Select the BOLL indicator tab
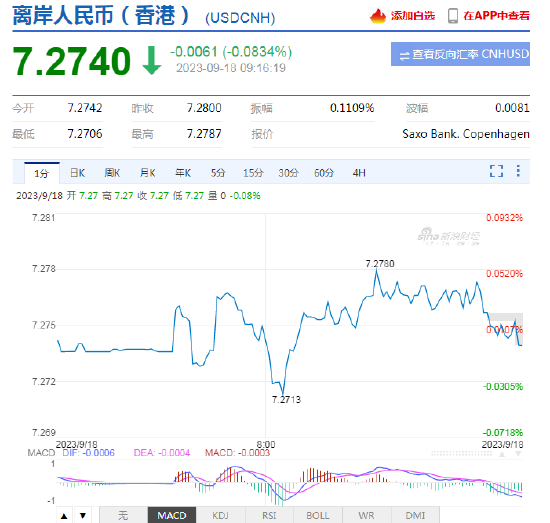Image resolution: width=550 pixels, height=523 pixels. [318, 515]
